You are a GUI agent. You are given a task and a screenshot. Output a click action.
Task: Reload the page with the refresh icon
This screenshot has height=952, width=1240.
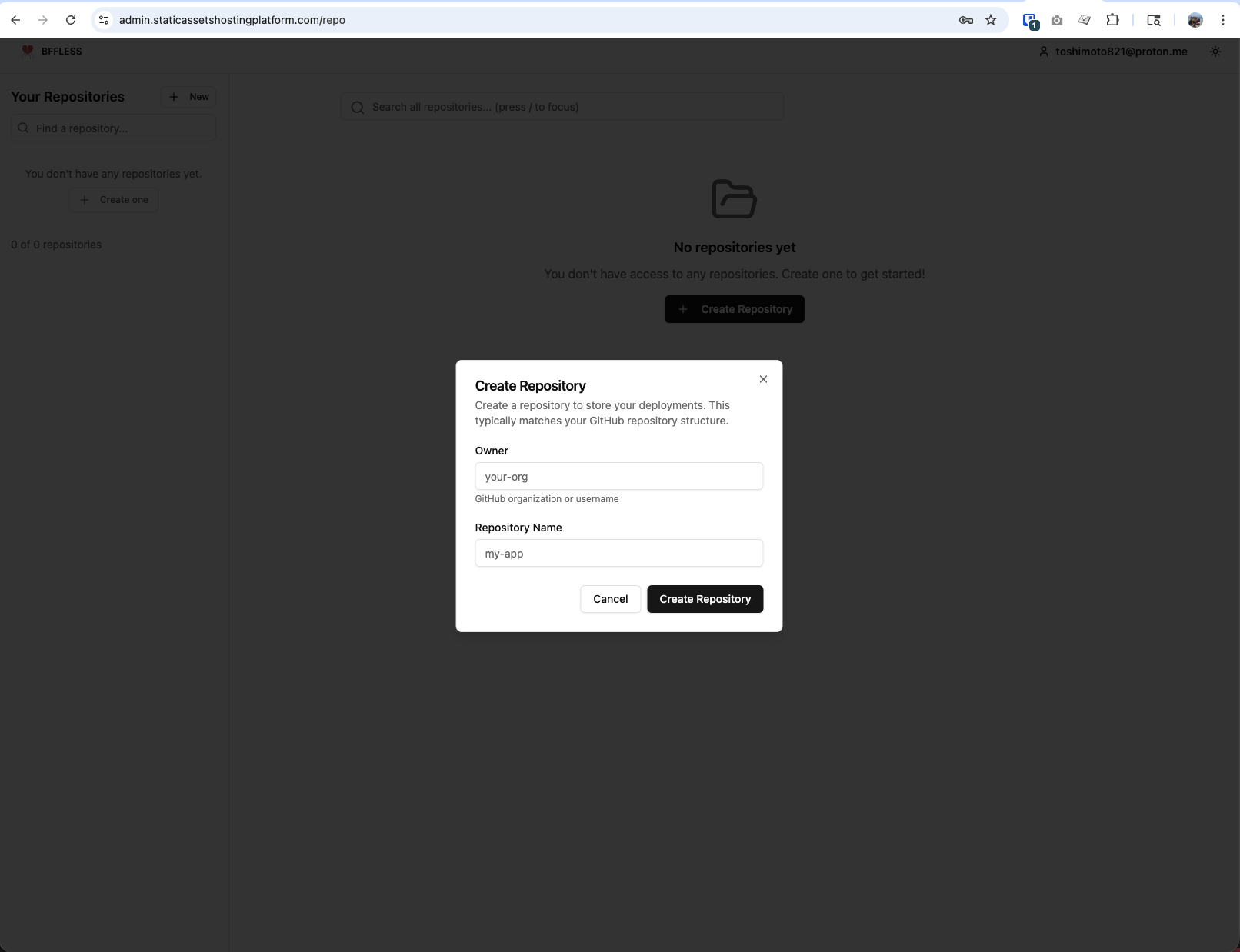click(x=71, y=20)
